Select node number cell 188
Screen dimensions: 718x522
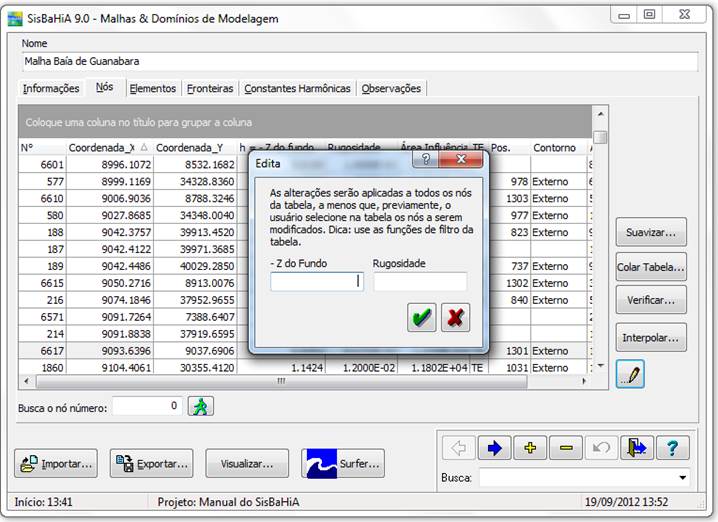42,232
